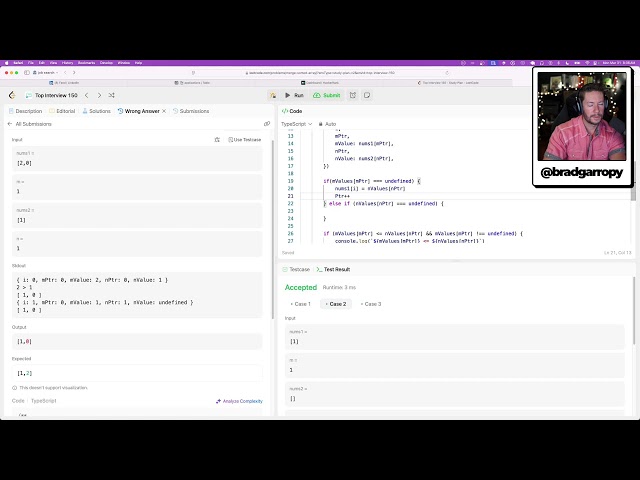
Task: Open the notes sticky icon
Action: point(367,95)
